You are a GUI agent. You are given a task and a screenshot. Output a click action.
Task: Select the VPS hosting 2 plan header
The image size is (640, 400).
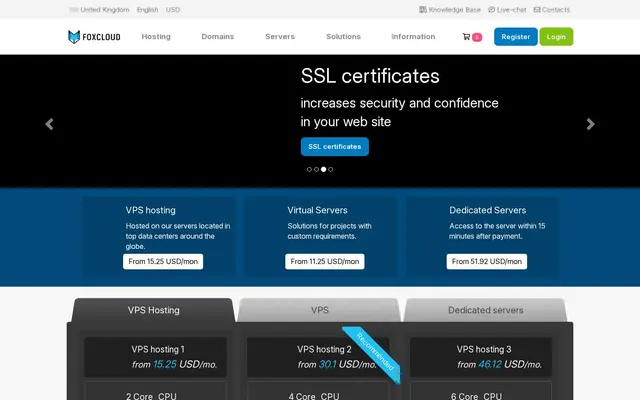tap(318, 357)
